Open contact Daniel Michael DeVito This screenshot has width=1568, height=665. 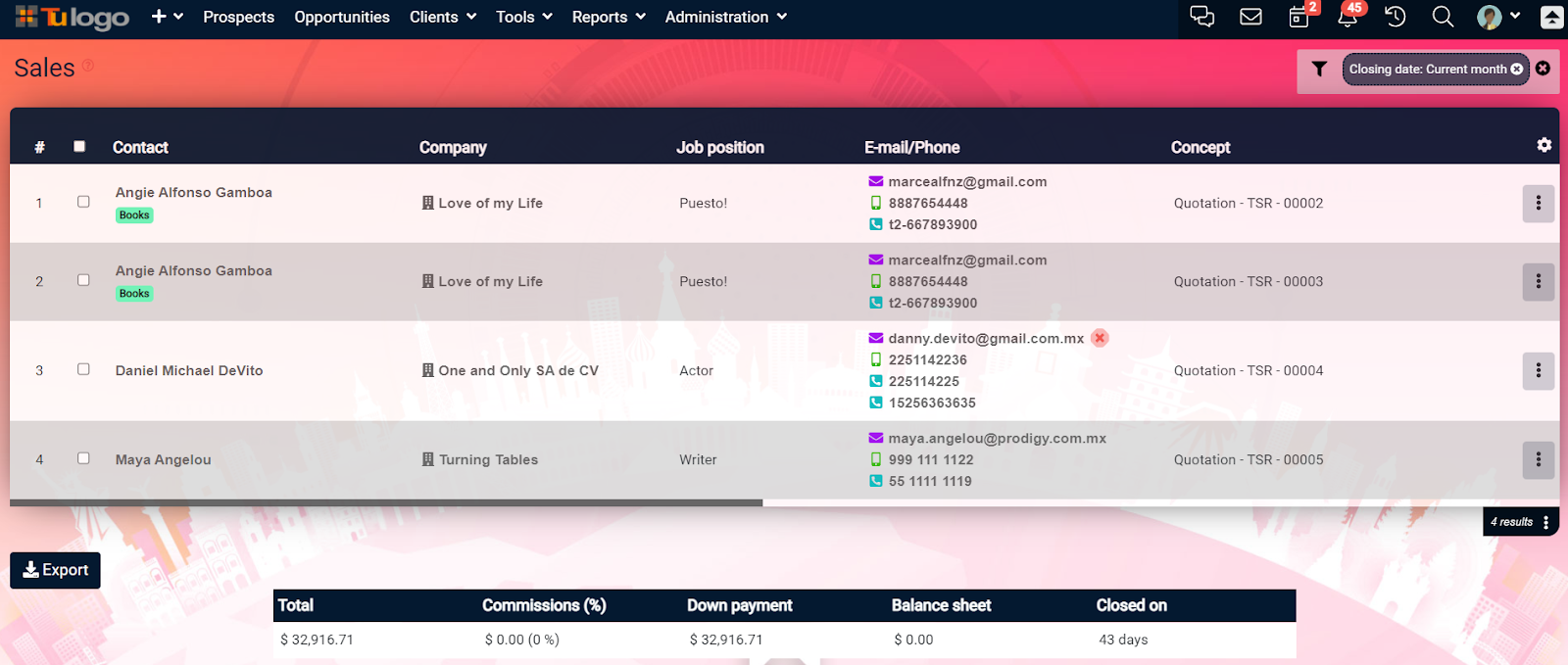189,370
